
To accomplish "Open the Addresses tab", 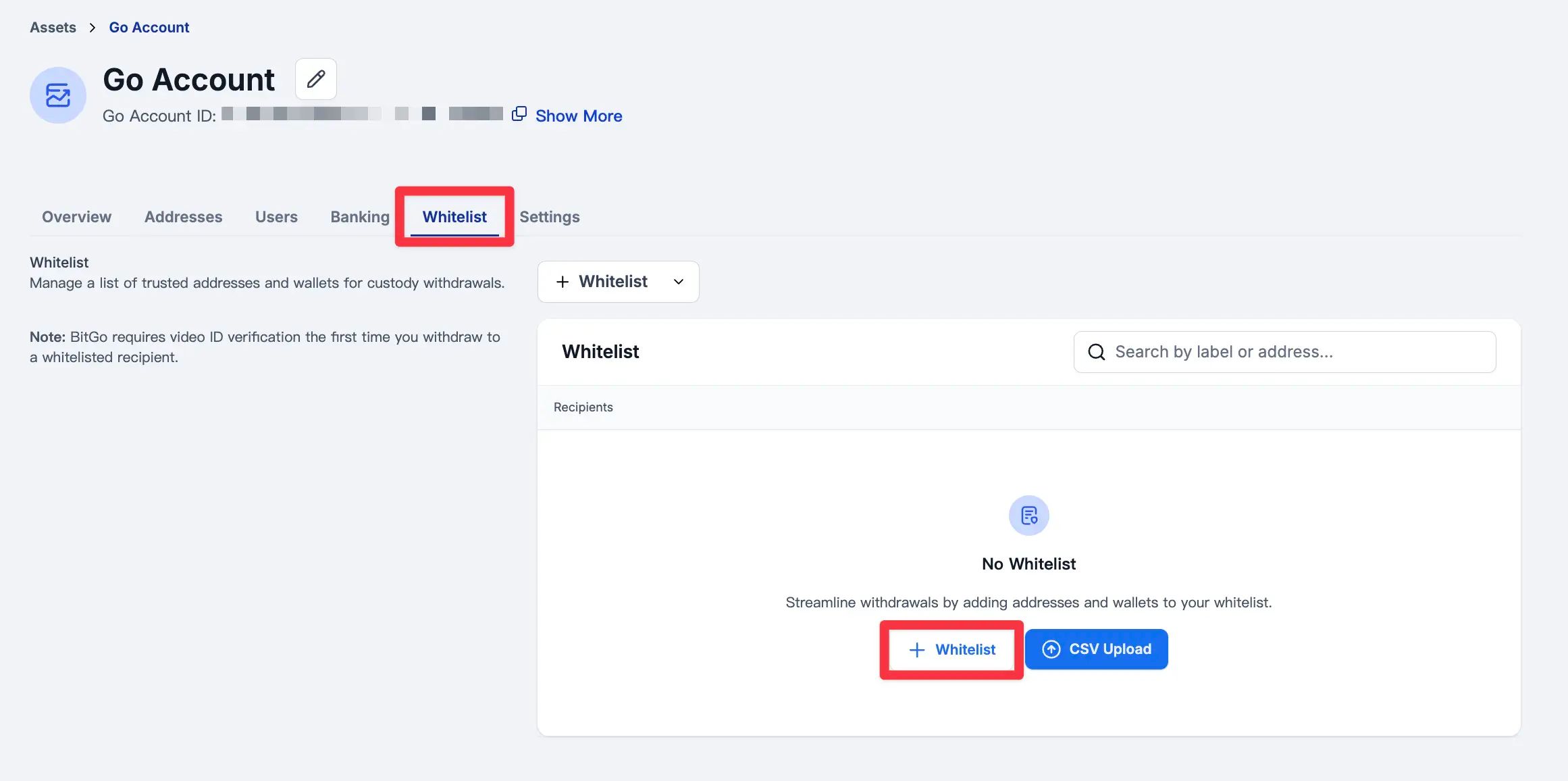I will tap(183, 217).
